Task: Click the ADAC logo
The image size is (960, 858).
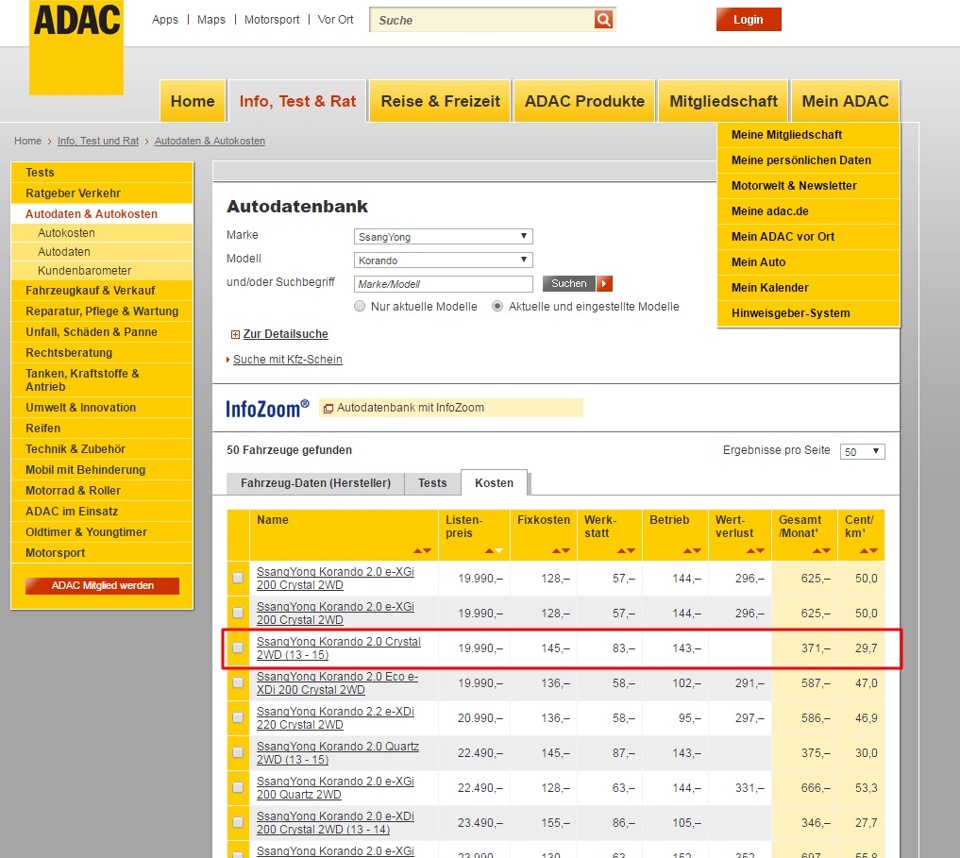Action: click(77, 47)
